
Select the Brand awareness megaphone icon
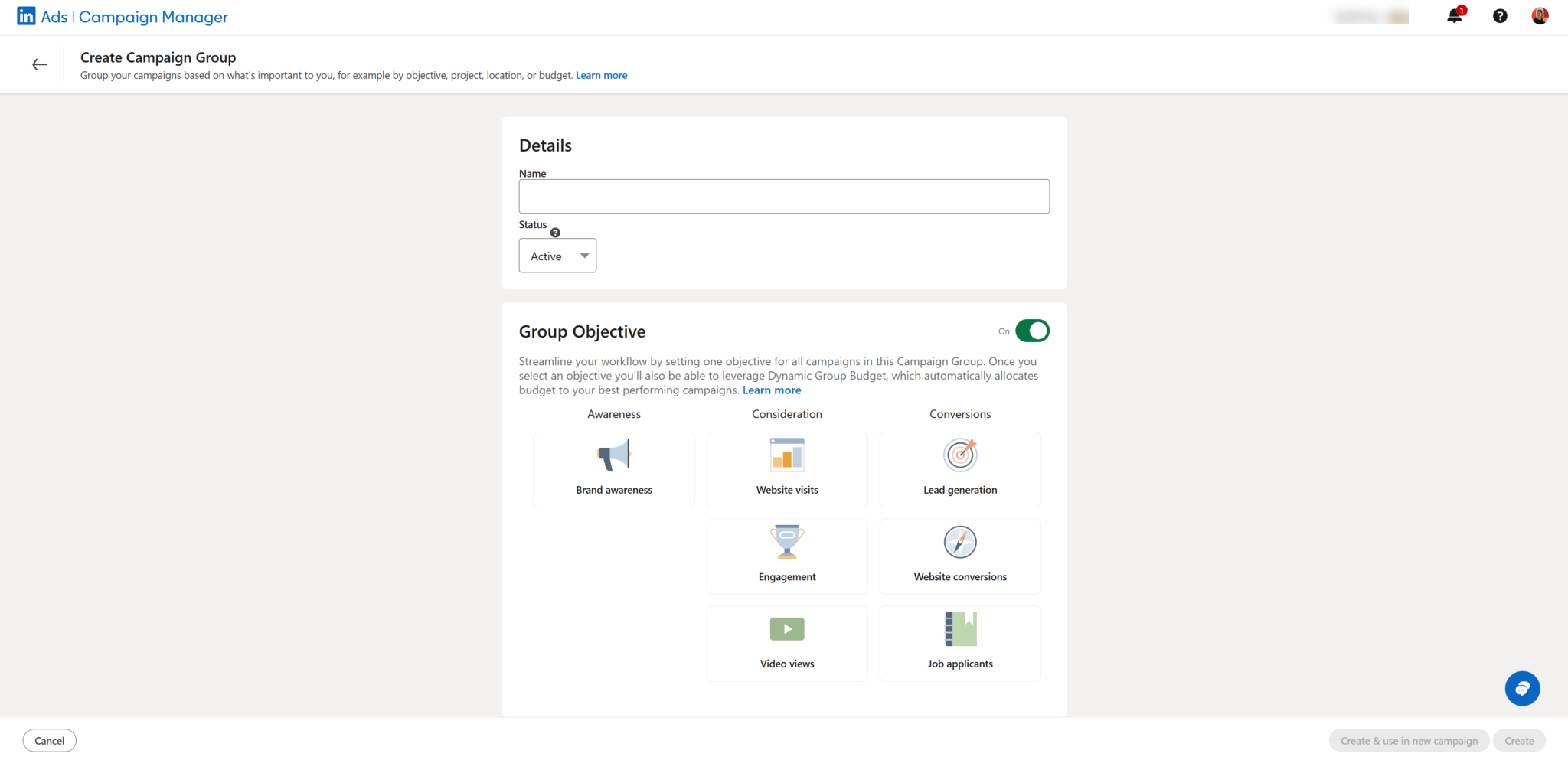(614, 455)
